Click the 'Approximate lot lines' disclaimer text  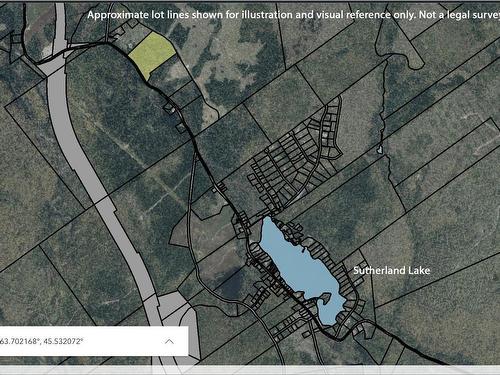pyautogui.click(x=293, y=15)
